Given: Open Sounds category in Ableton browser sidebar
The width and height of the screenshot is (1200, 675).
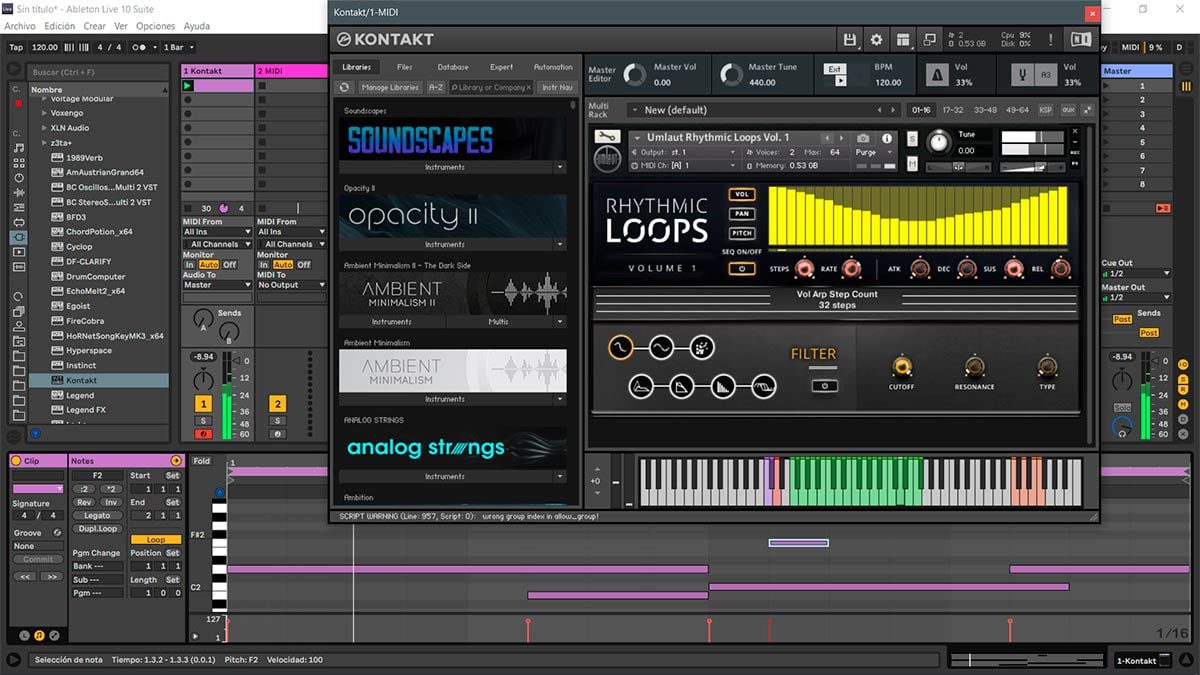Looking at the screenshot, I should coord(18,148).
